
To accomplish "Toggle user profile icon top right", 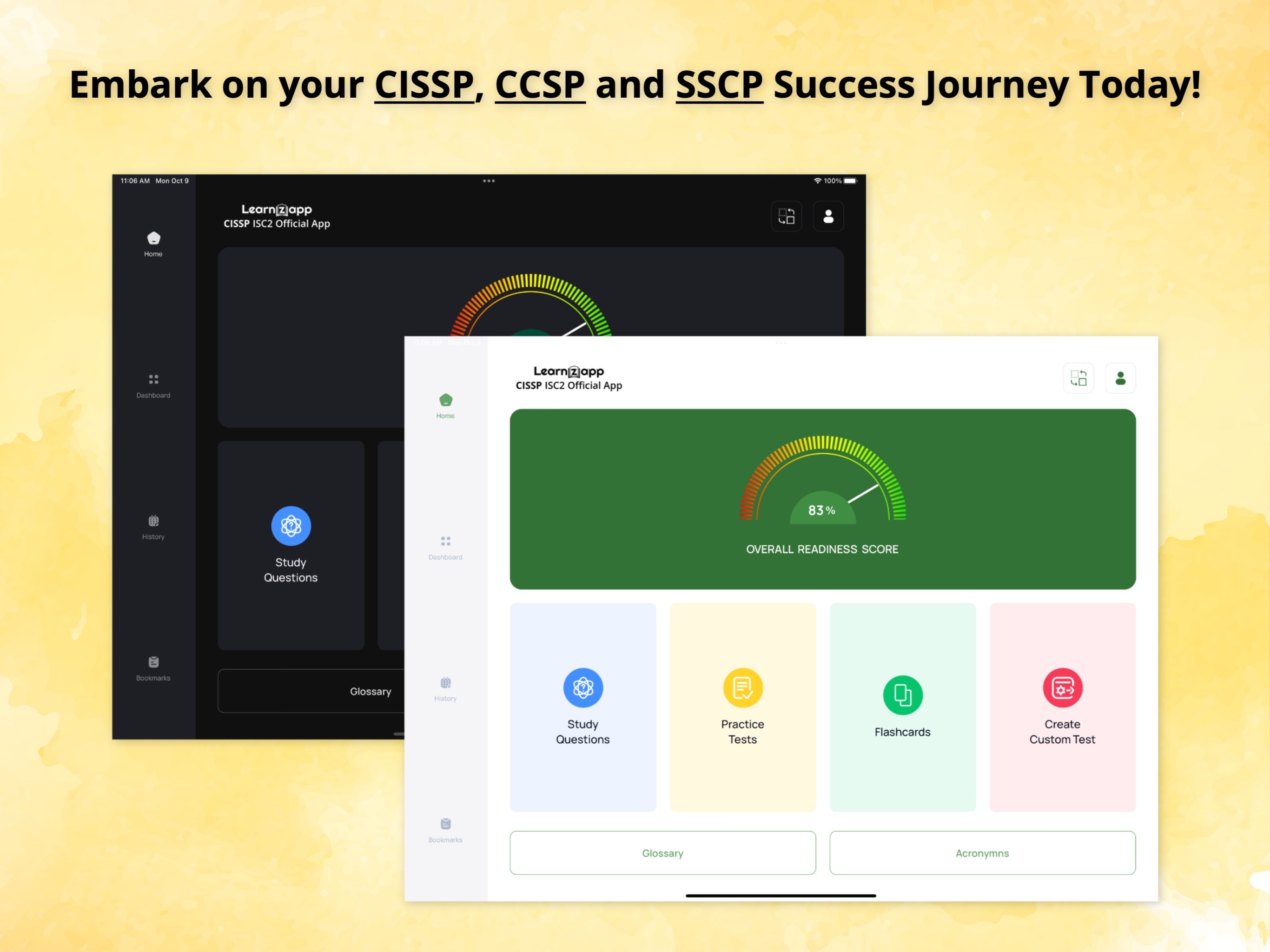I will (1120, 378).
